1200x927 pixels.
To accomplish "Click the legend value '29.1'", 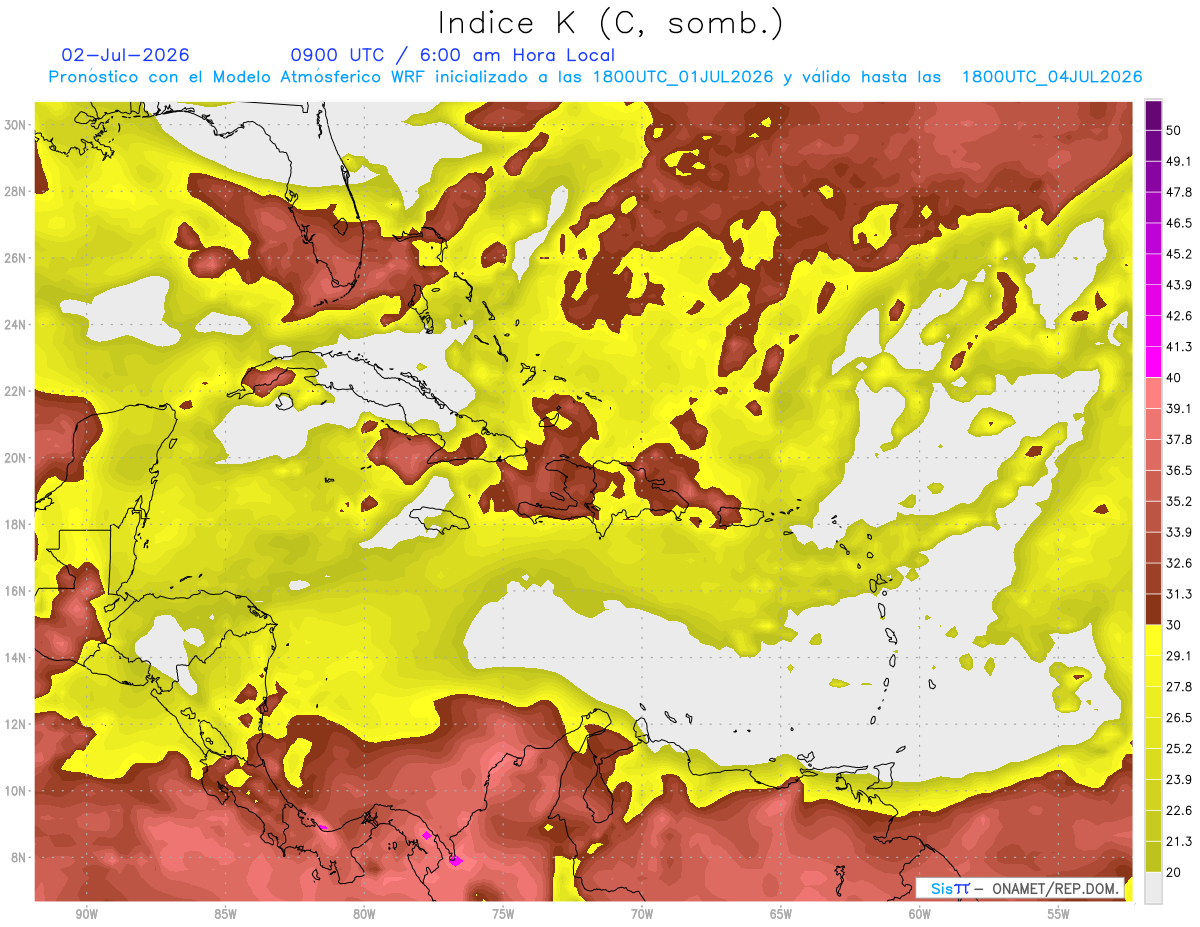I will pyautogui.click(x=1178, y=655).
